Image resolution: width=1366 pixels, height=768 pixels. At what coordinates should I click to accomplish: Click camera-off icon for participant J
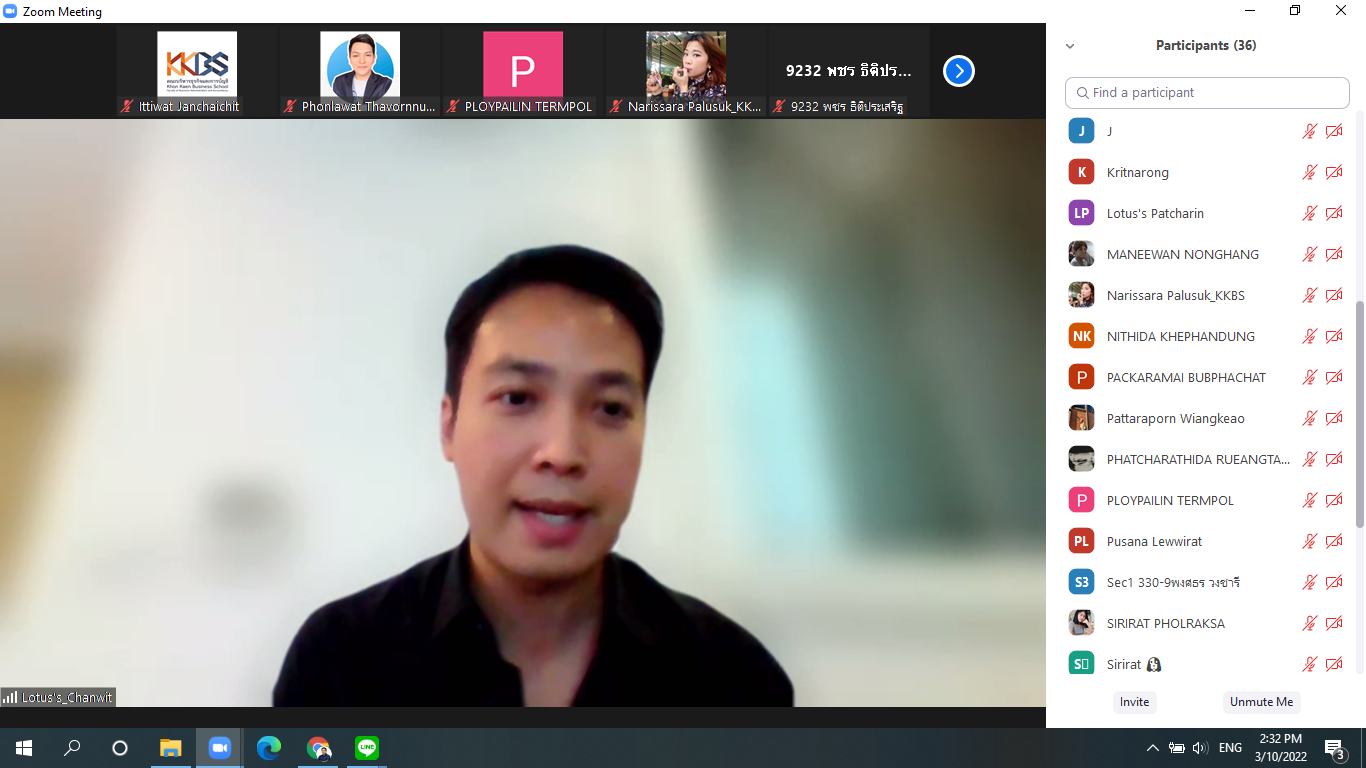tap(1334, 131)
